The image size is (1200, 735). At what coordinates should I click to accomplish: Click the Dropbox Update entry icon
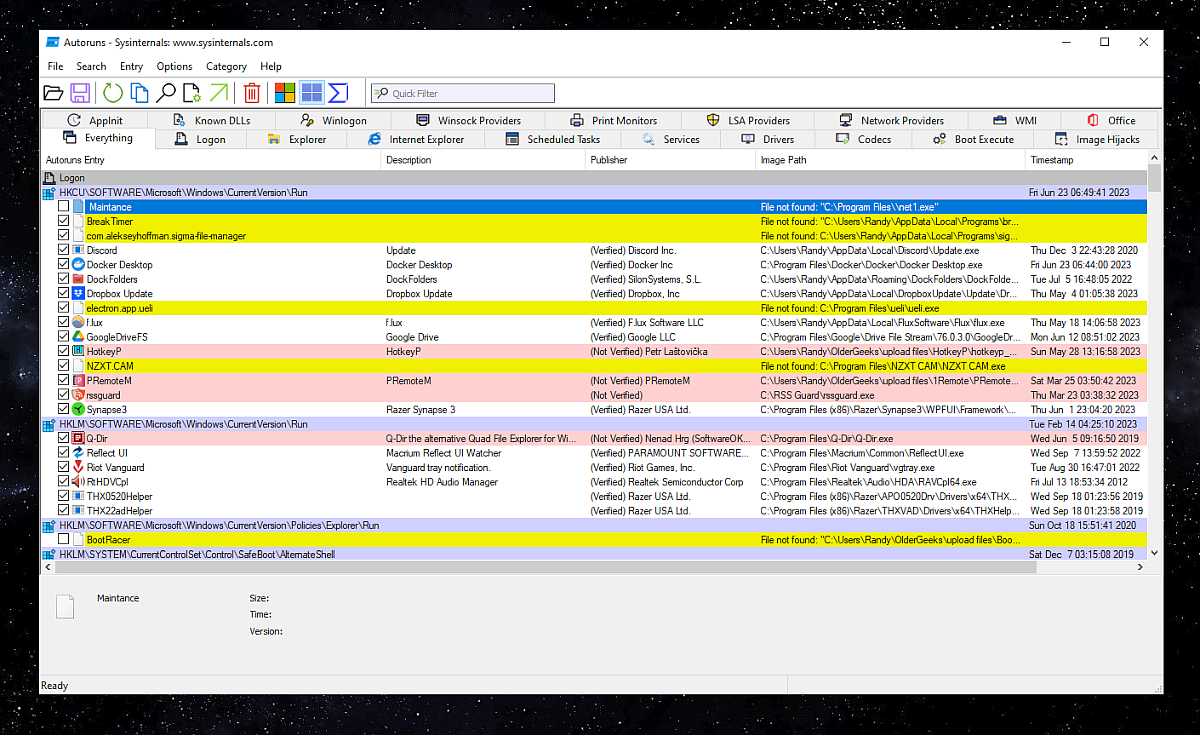tap(78, 294)
